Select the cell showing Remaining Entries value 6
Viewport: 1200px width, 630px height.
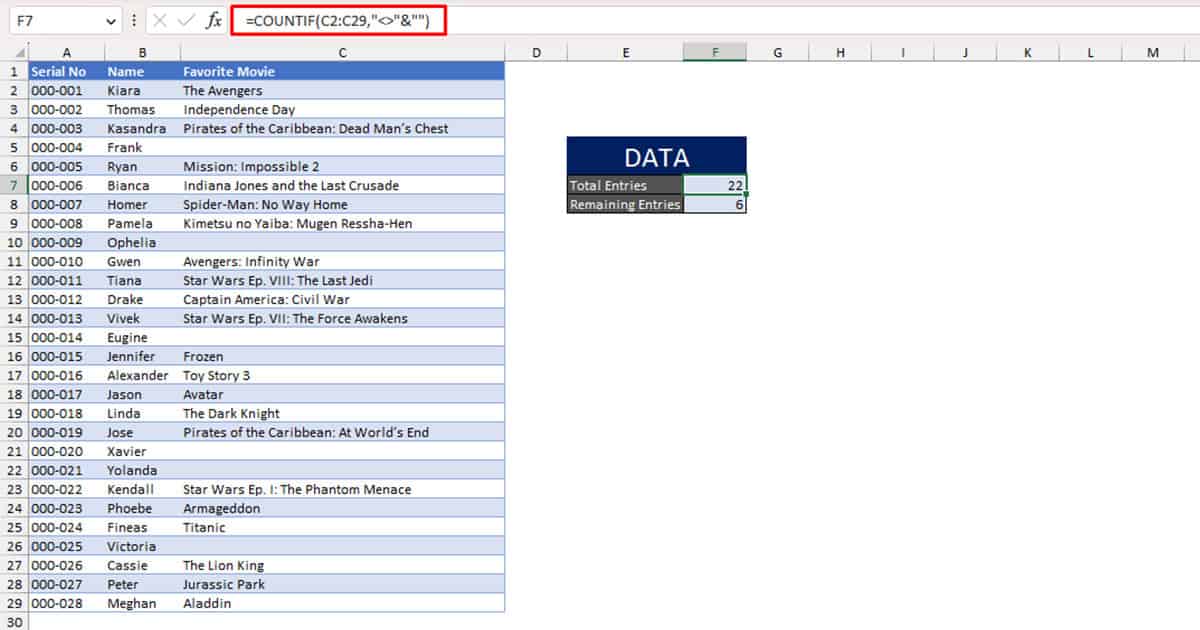[715, 204]
